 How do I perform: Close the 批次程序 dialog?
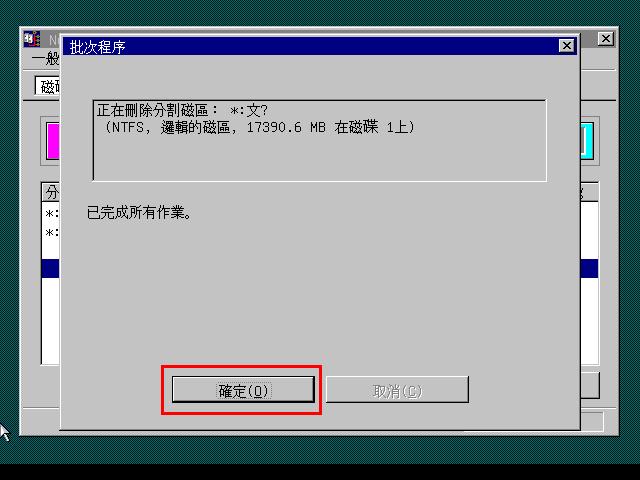pyautogui.click(x=567, y=45)
